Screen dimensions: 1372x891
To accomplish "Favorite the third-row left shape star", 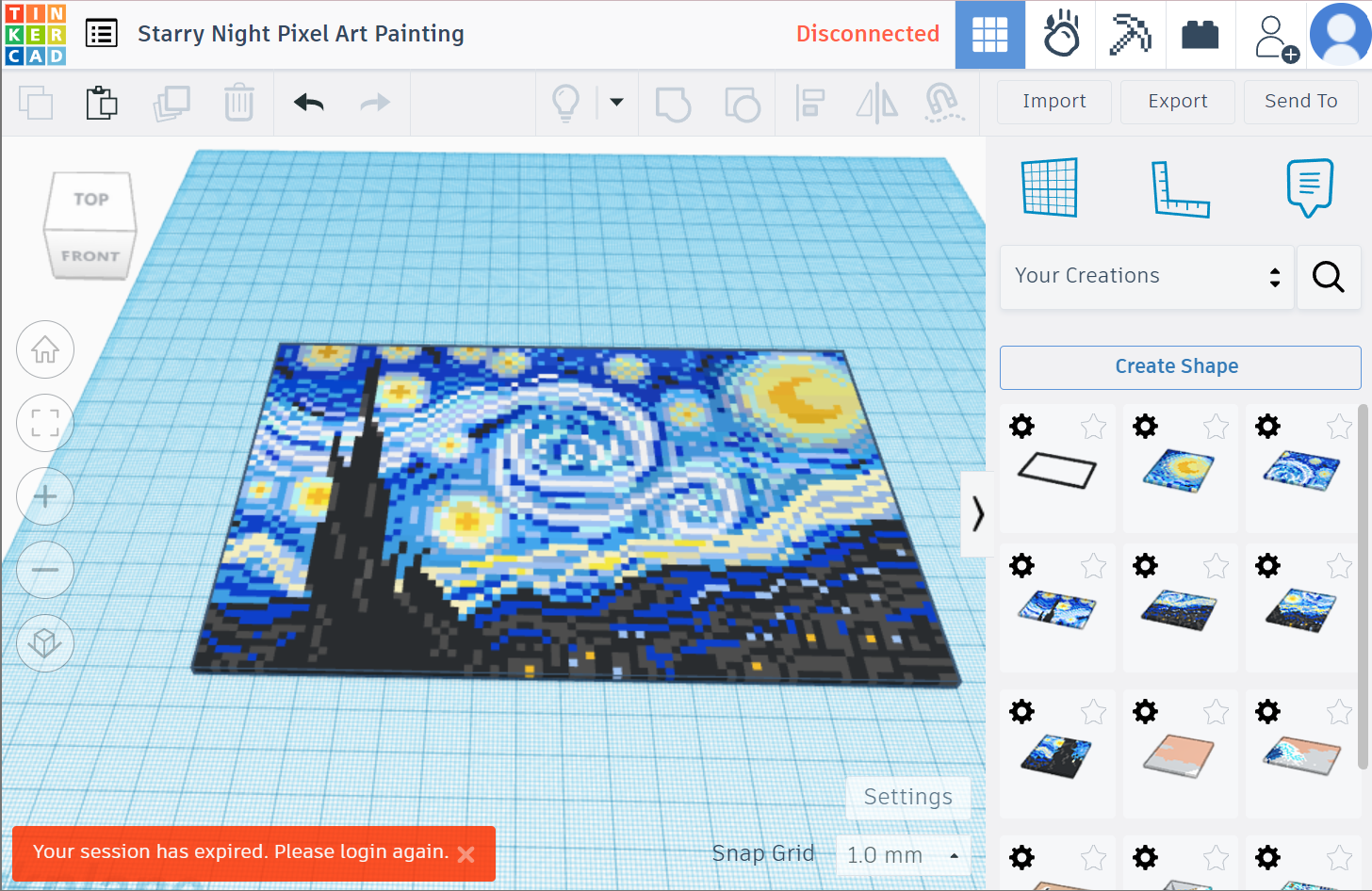I will [1093, 712].
